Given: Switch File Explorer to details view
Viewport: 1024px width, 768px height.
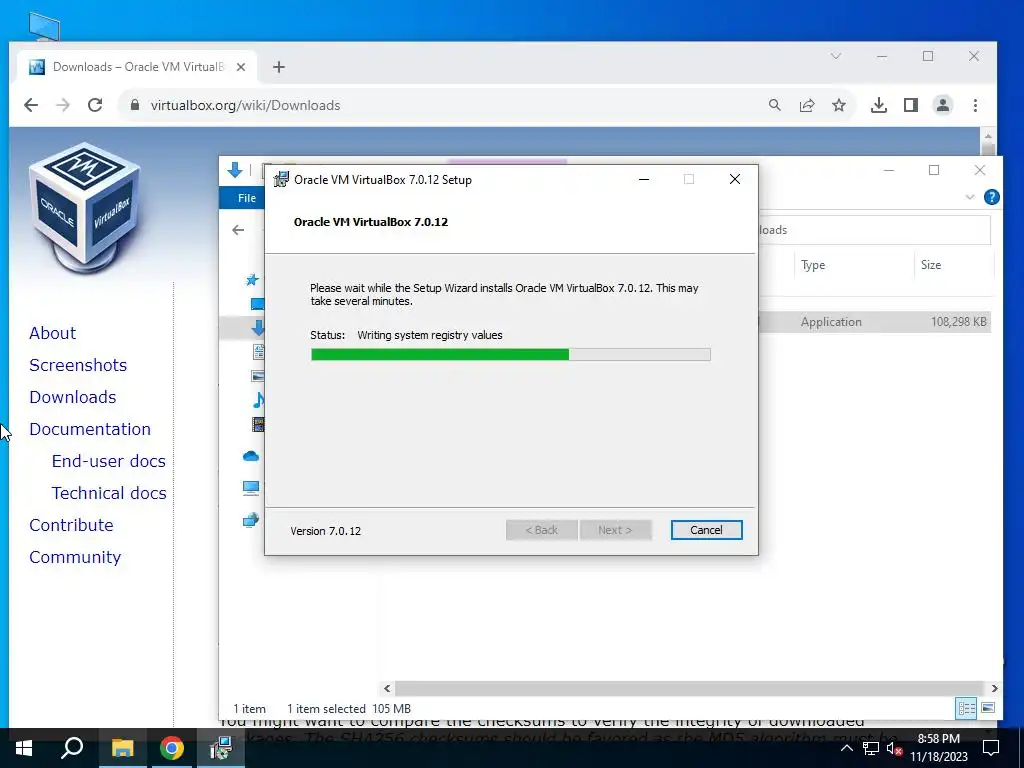Looking at the screenshot, I should point(967,708).
